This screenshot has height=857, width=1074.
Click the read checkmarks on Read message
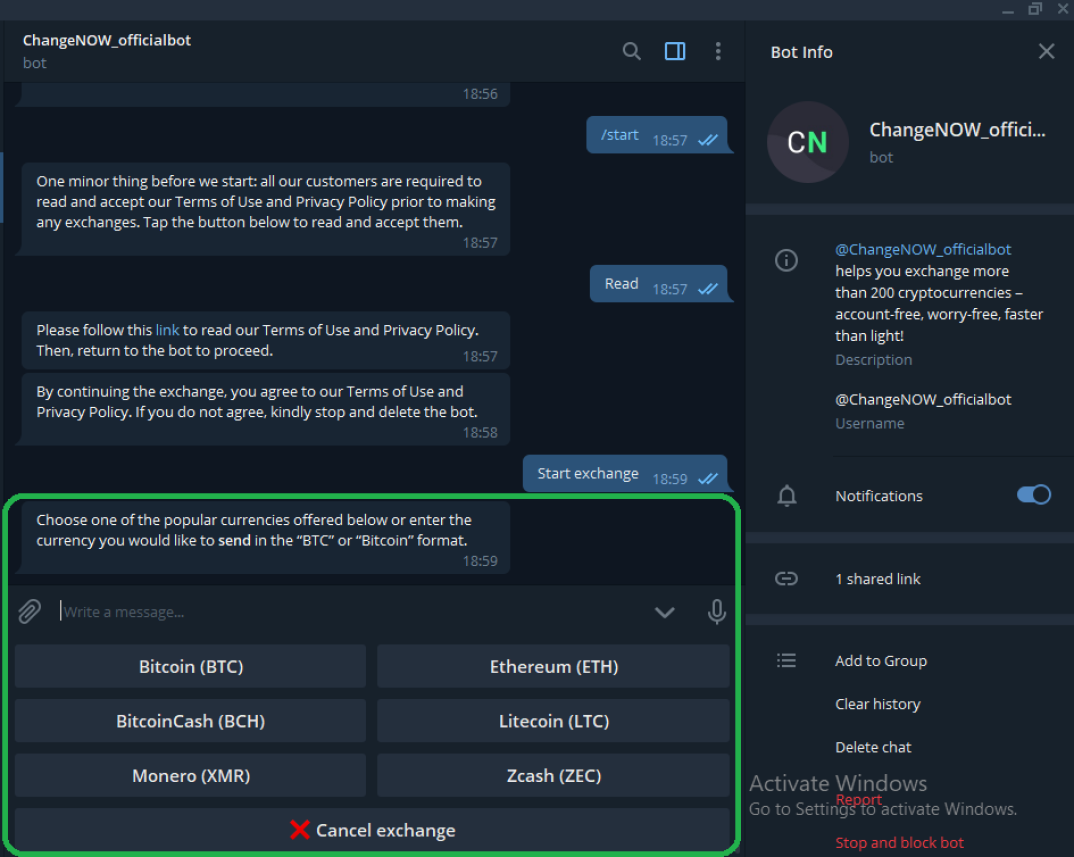[708, 288]
